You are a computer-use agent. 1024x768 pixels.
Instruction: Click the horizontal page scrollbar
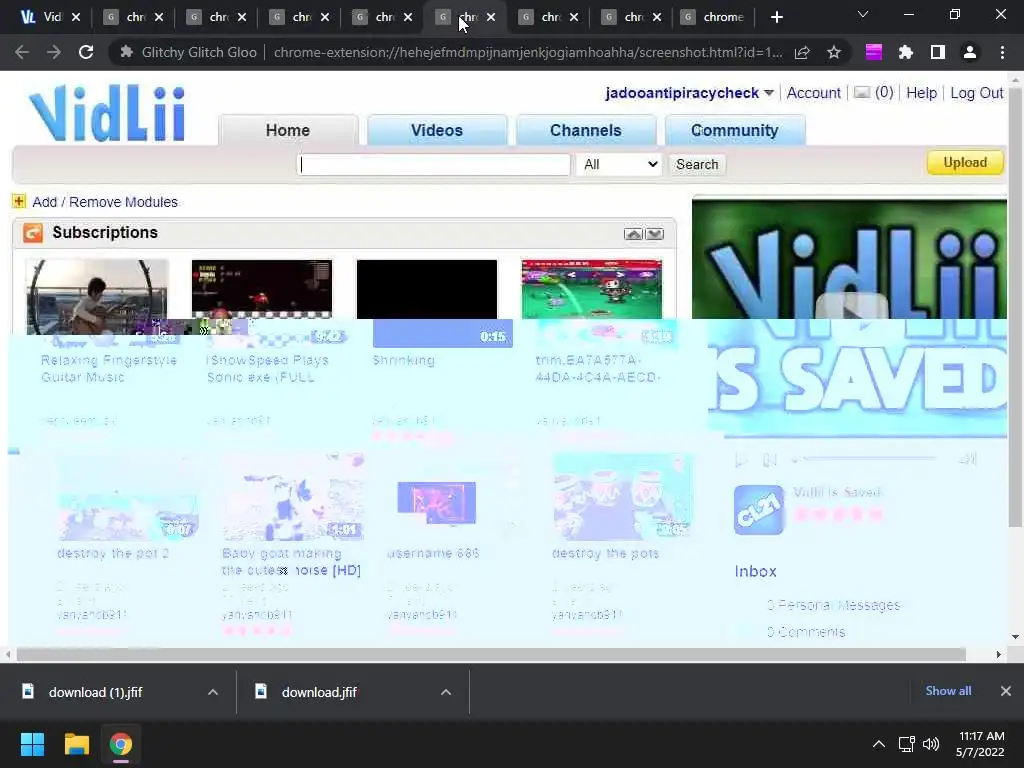point(490,654)
